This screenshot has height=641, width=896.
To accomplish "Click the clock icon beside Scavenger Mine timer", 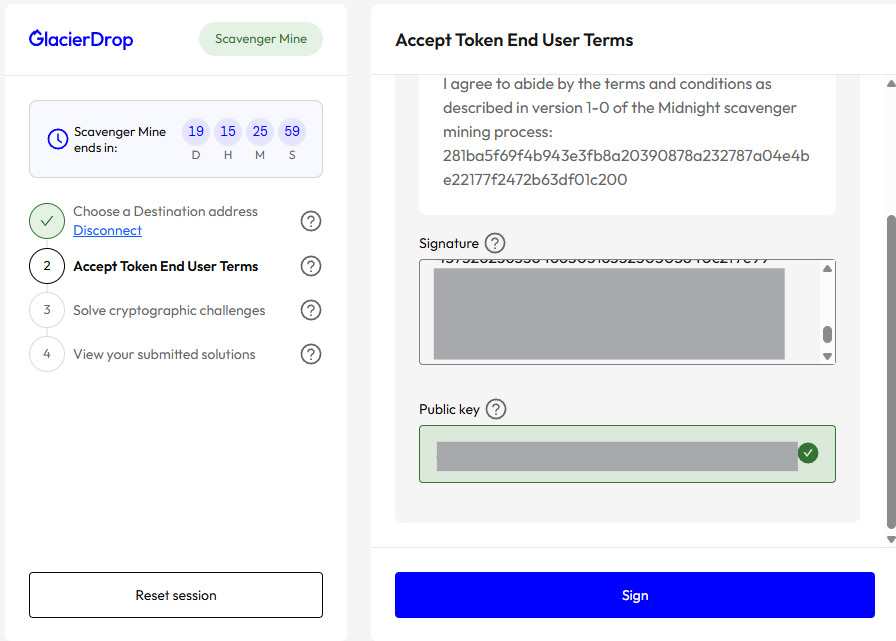I will (x=58, y=139).
